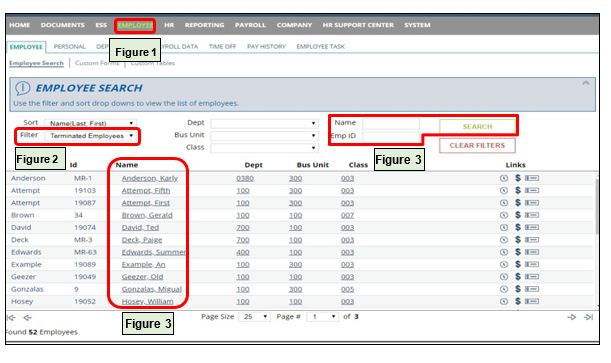Open the Employee Search sub-link
The image size is (611, 363).
coord(36,63)
